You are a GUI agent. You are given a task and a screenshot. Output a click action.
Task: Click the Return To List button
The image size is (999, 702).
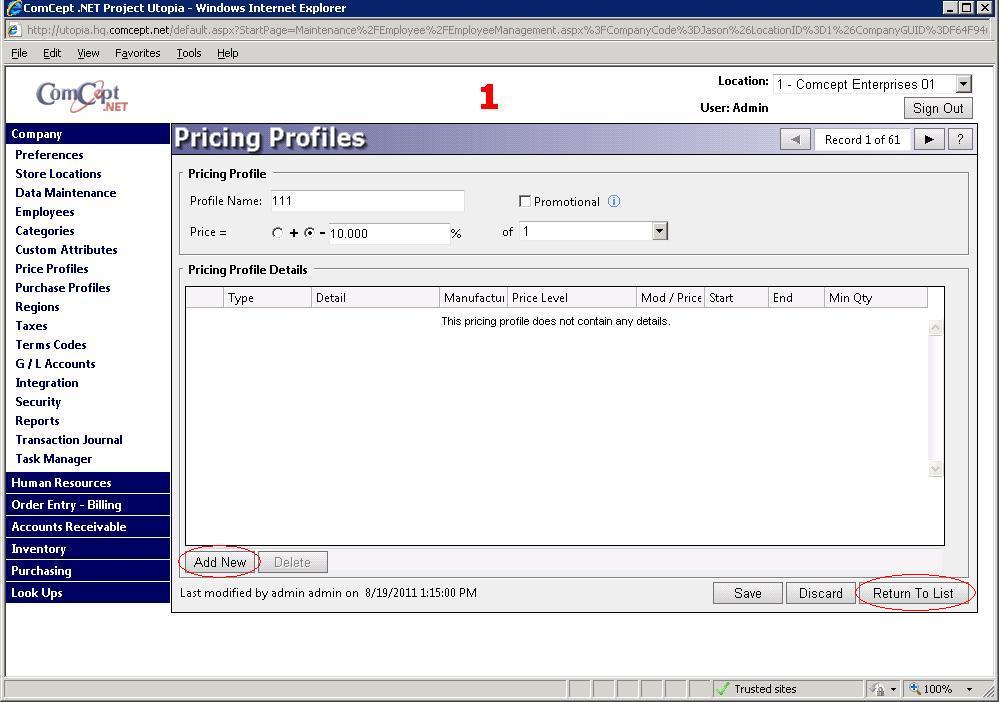(x=913, y=593)
